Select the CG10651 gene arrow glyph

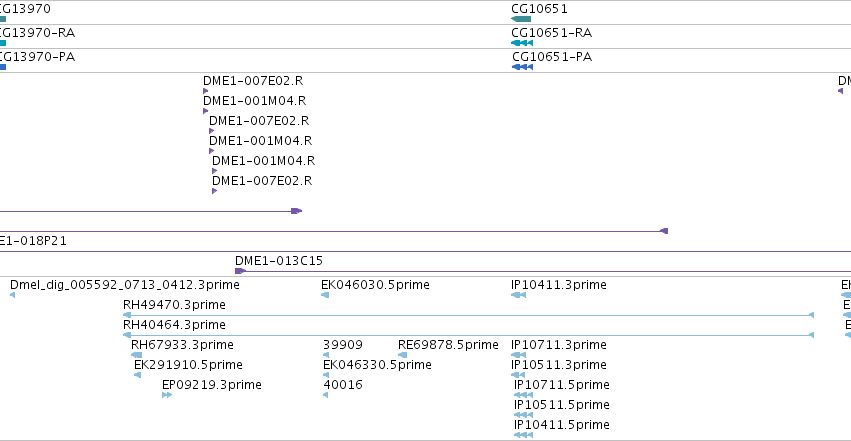click(x=521, y=19)
